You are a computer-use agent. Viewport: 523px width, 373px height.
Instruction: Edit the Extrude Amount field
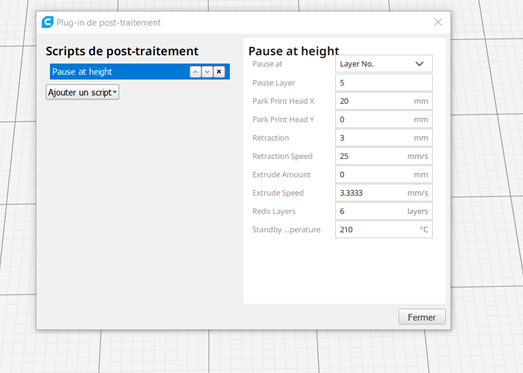(x=384, y=174)
